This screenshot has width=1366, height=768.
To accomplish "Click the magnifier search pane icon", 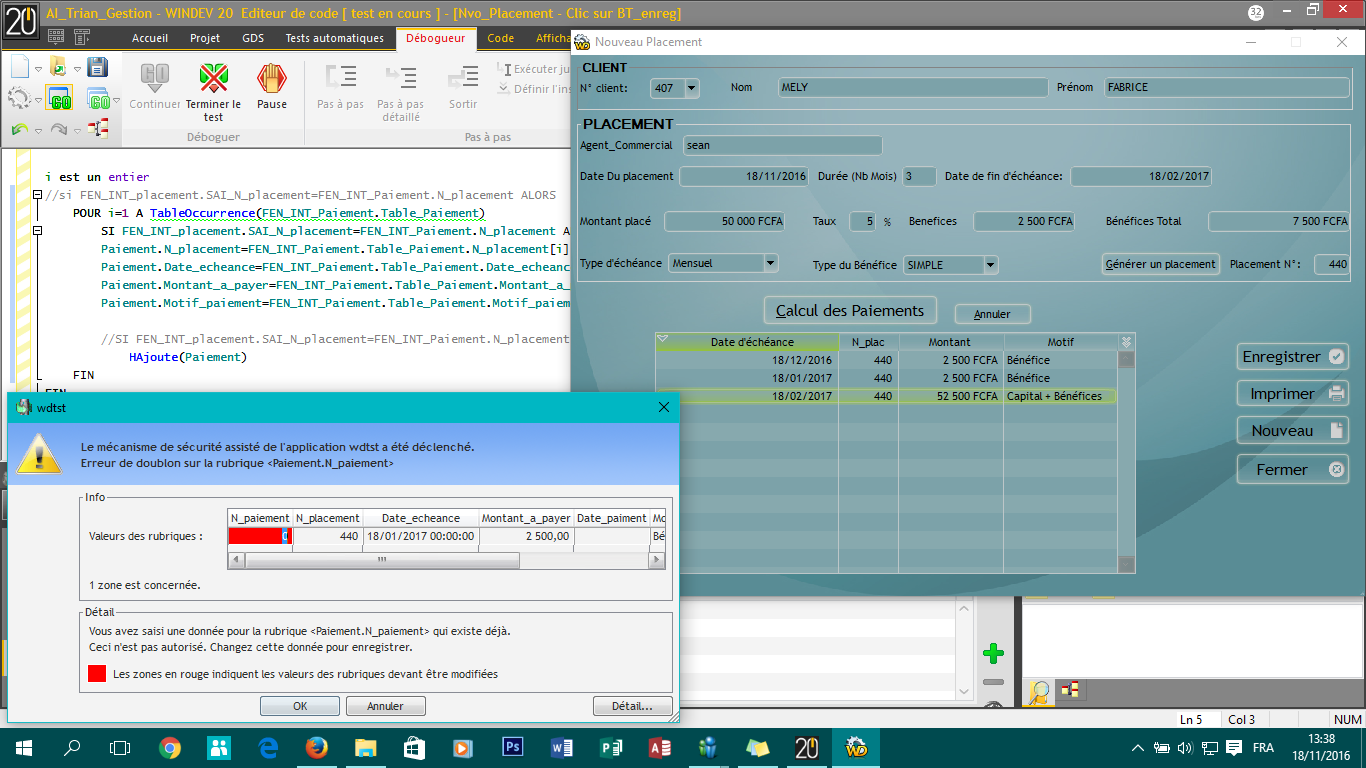I will click(x=1039, y=692).
